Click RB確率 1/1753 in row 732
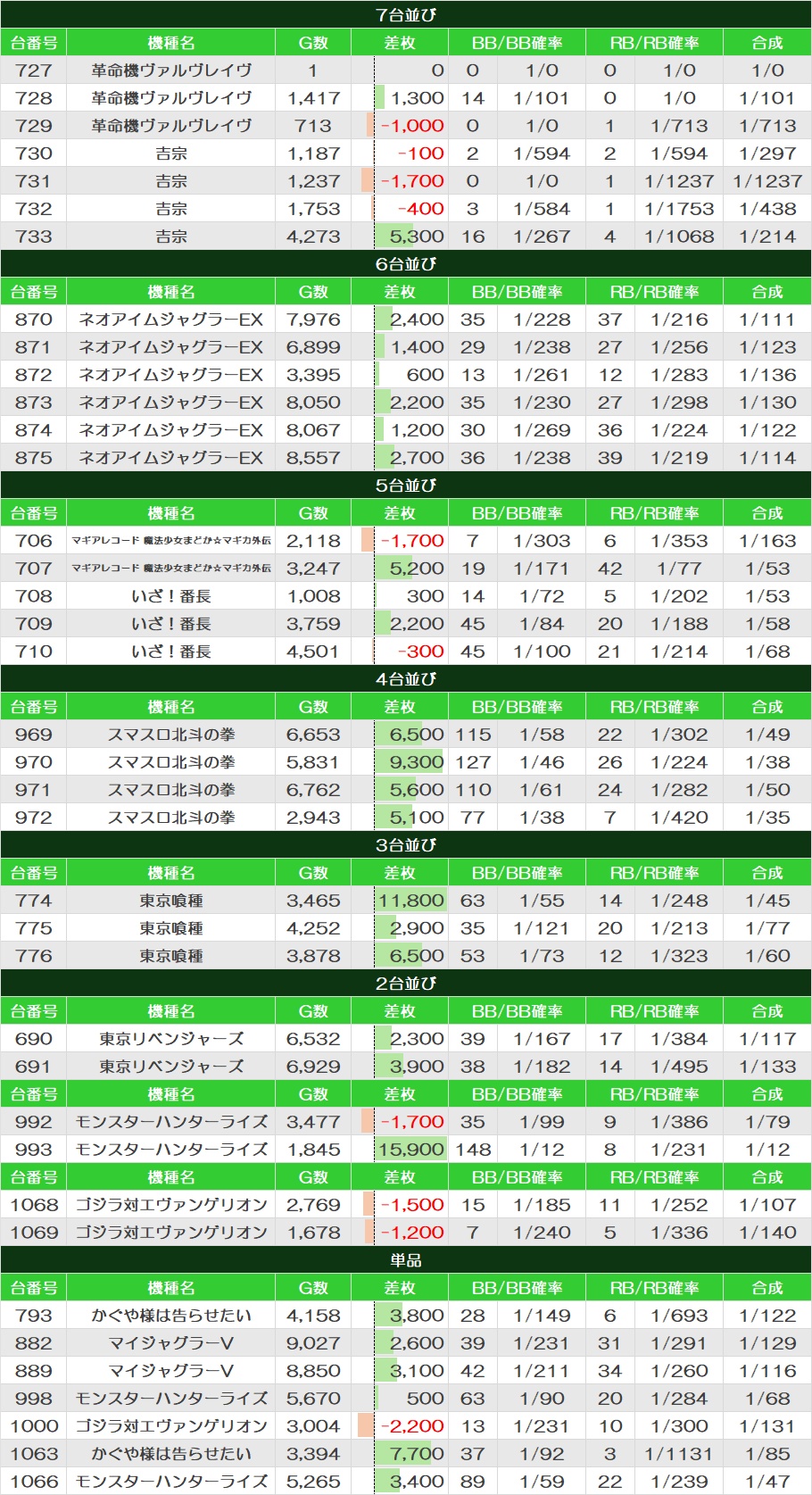Screen dimensions: 812x1495 tap(679, 208)
